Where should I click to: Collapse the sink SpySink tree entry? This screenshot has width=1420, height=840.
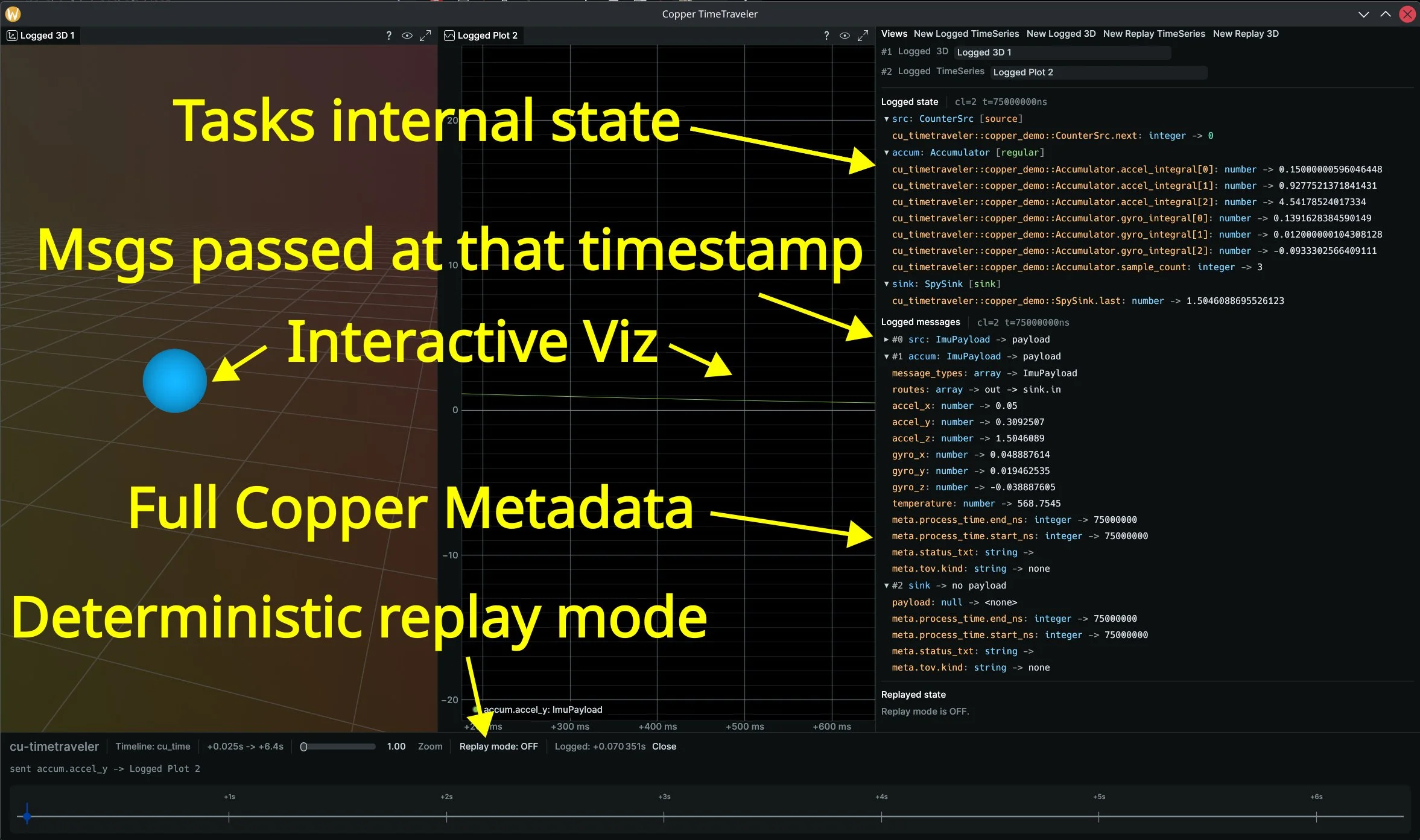[x=886, y=283]
